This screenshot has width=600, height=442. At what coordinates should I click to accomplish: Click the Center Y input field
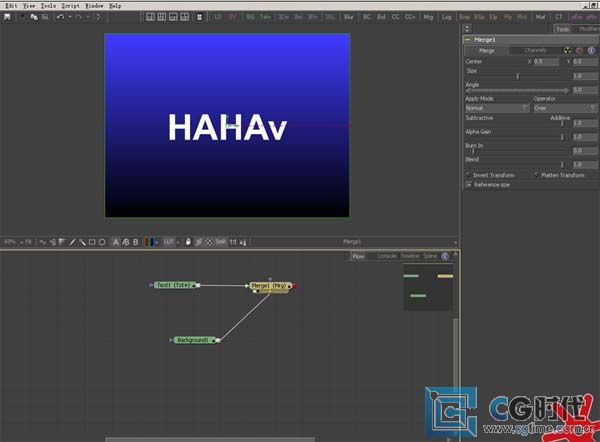click(585, 62)
